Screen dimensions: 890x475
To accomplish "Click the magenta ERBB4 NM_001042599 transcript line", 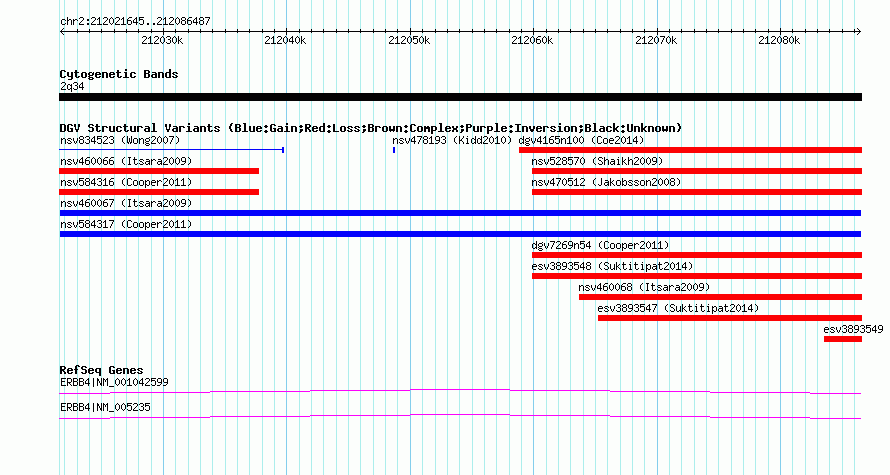I will (x=460, y=392).
